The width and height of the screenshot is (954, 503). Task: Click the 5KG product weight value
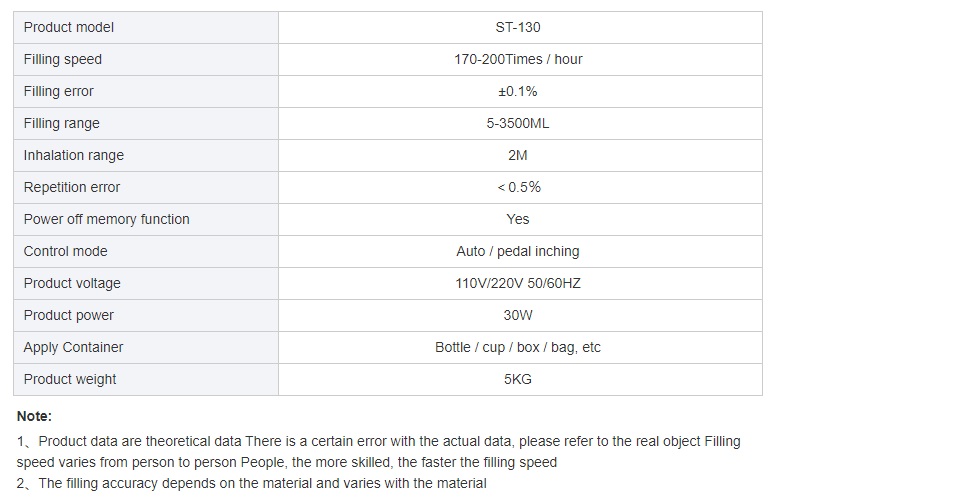pos(518,380)
